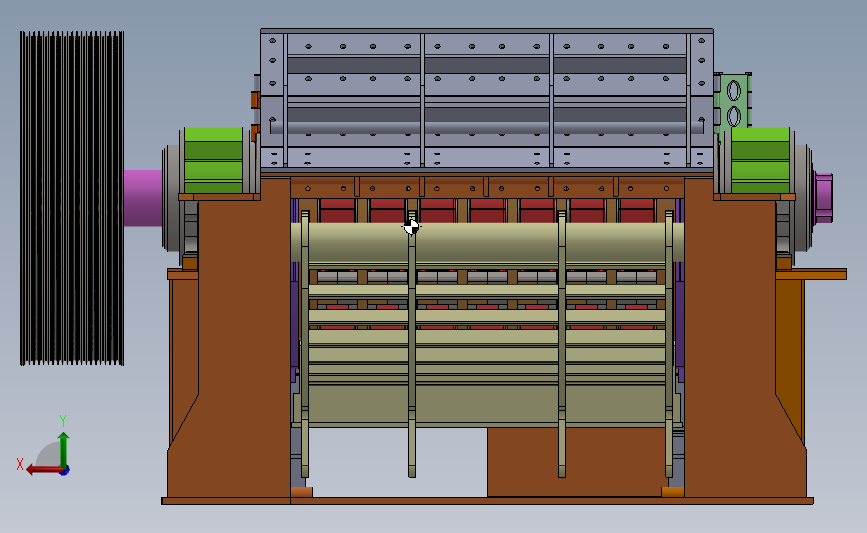Select the large olive roller cylinder
The height and width of the screenshot is (533, 867).
point(487,243)
